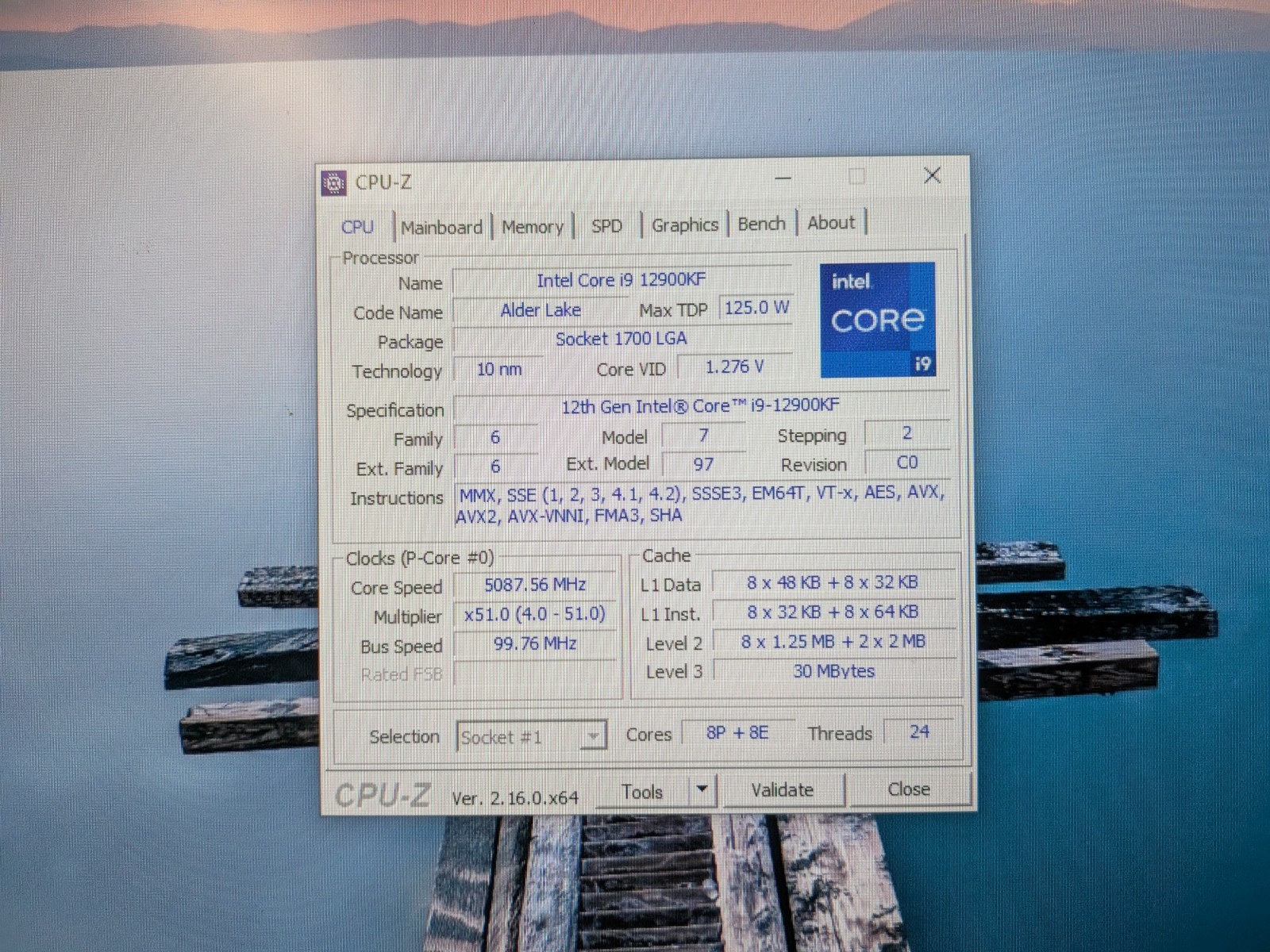This screenshot has height=952, width=1270.
Task: Switch to the Memory tab
Action: point(532,227)
